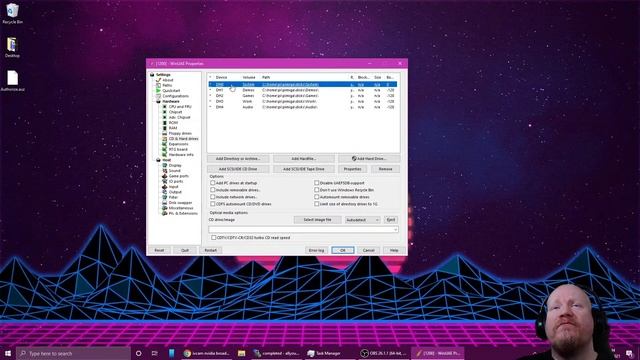Open the Display settings page
Viewport: 640px width, 360px height.
(x=175, y=165)
